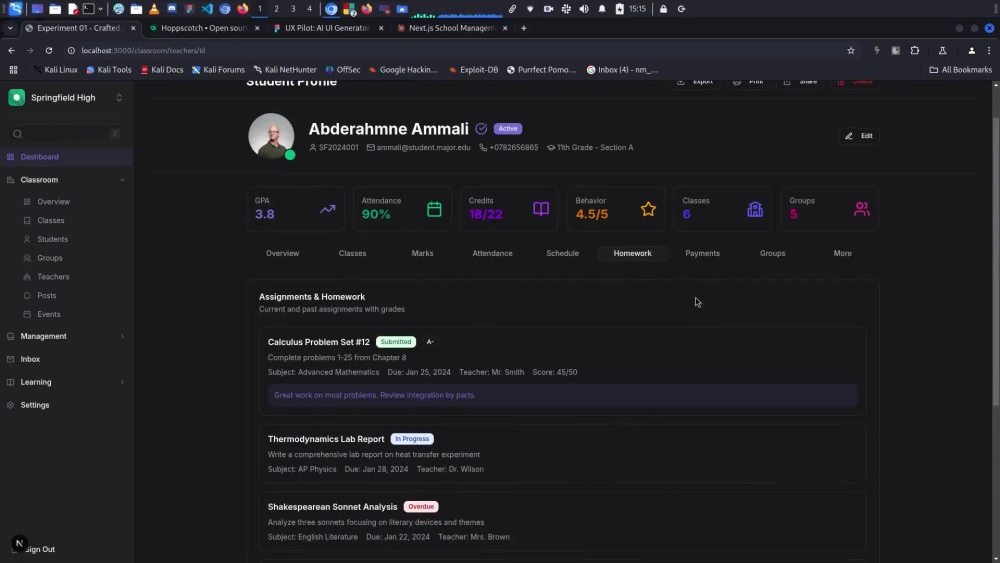
Task: Open Dashboard in the sidebar
Action: (x=66, y=157)
